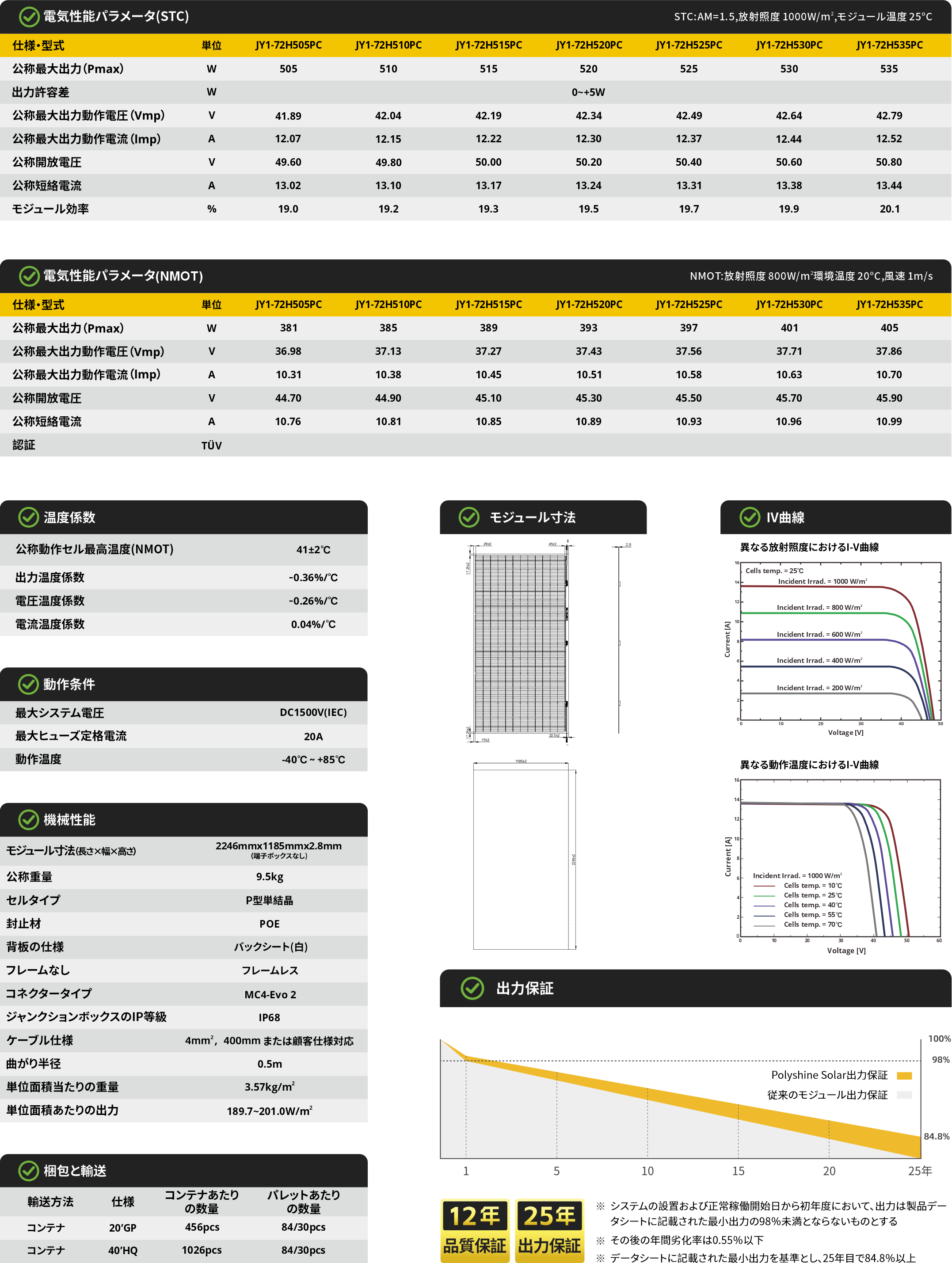Click the STC Imp value 12.52

[889, 139]
